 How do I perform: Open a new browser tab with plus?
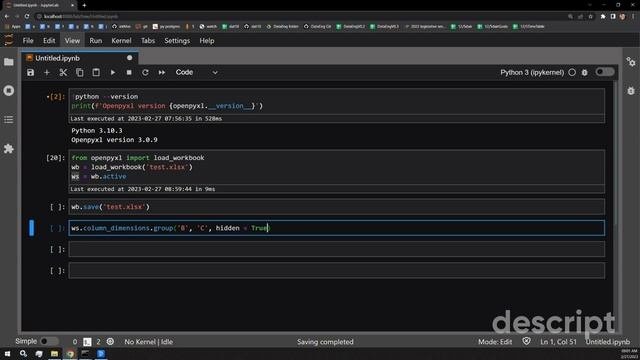(84, 5)
